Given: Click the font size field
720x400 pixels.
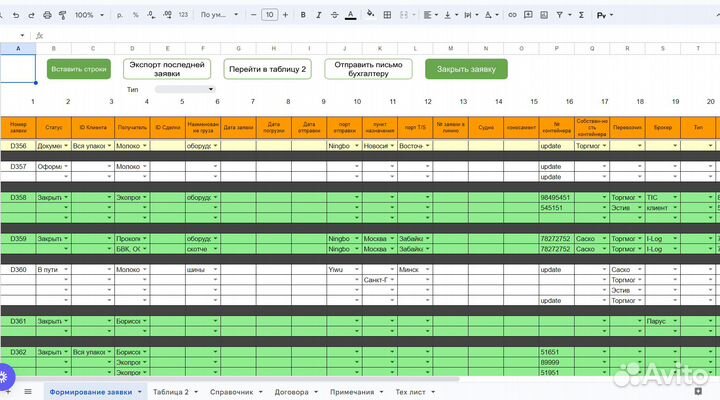Looking at the screenshot, I should click(x=270, y=15).
